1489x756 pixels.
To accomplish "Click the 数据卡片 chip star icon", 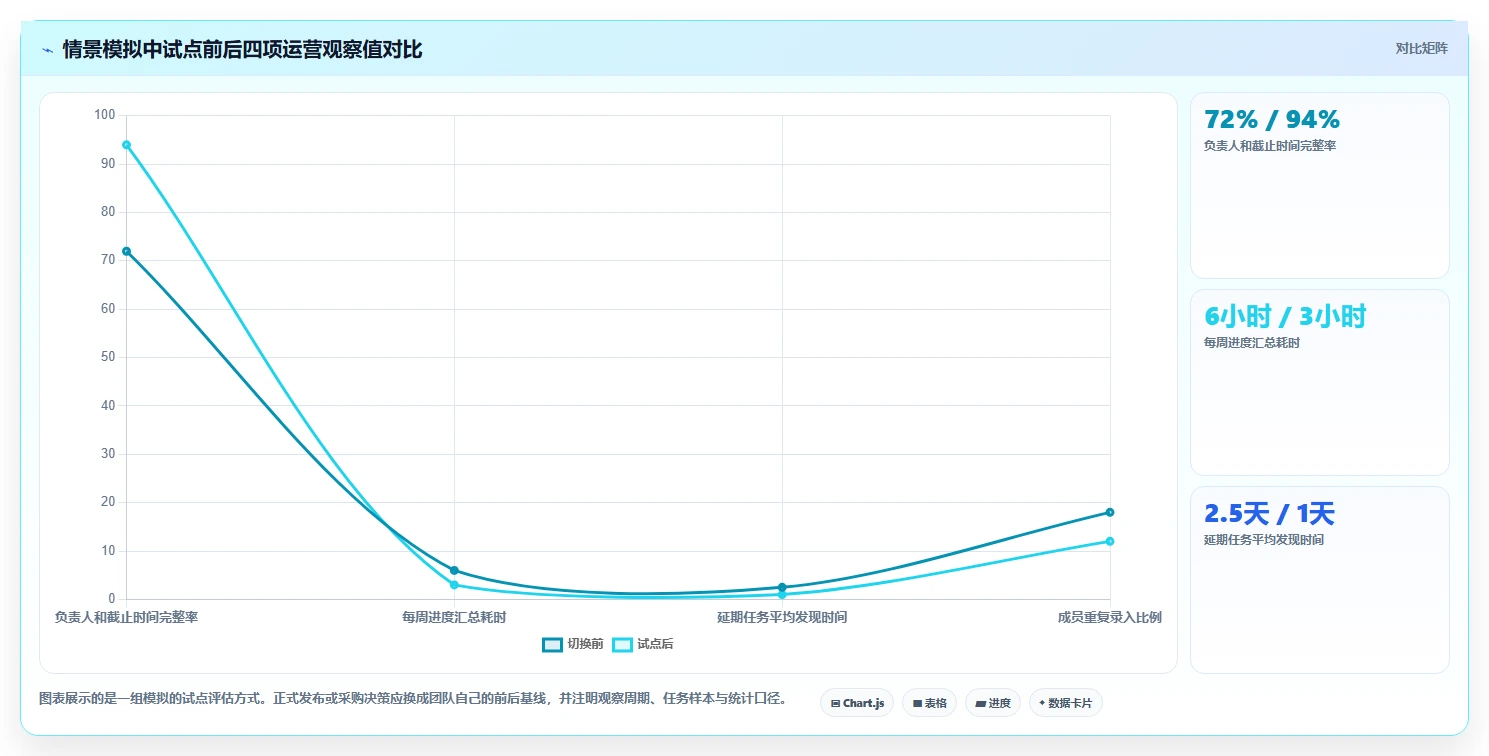I will [x=1042, y=703].
